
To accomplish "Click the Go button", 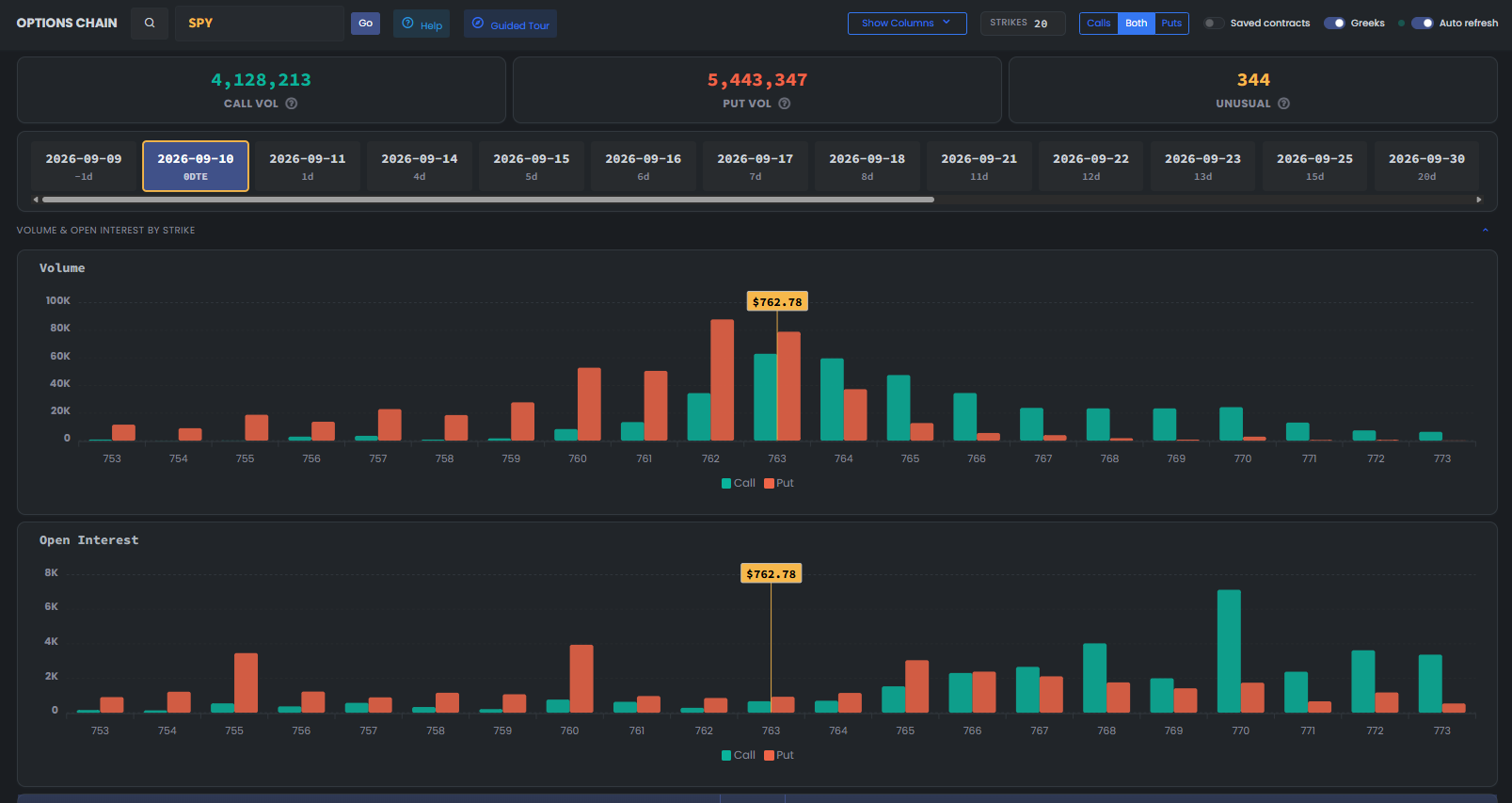I will click(x=366, y=24).
